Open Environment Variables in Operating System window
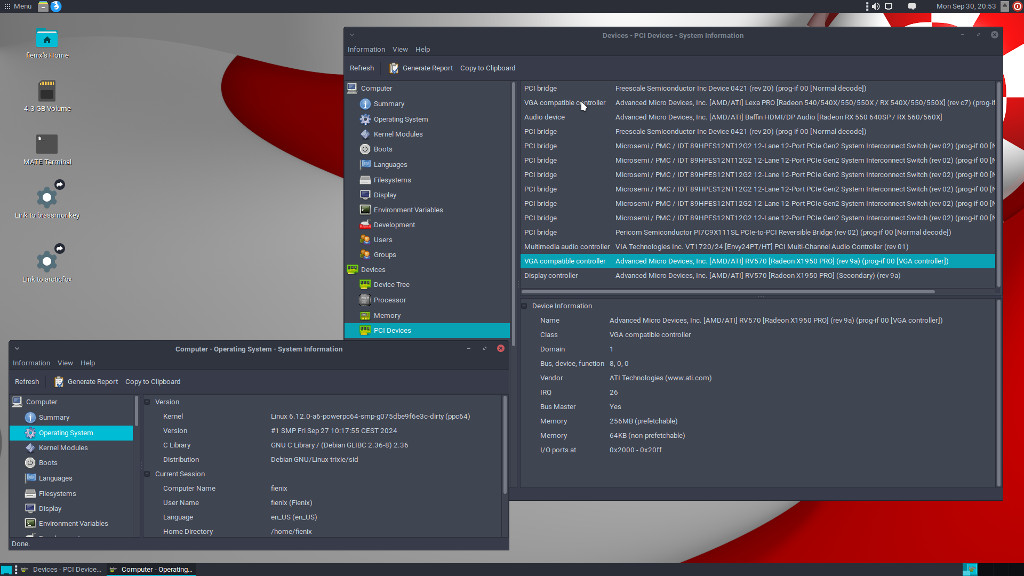 [x=72, y=524]
